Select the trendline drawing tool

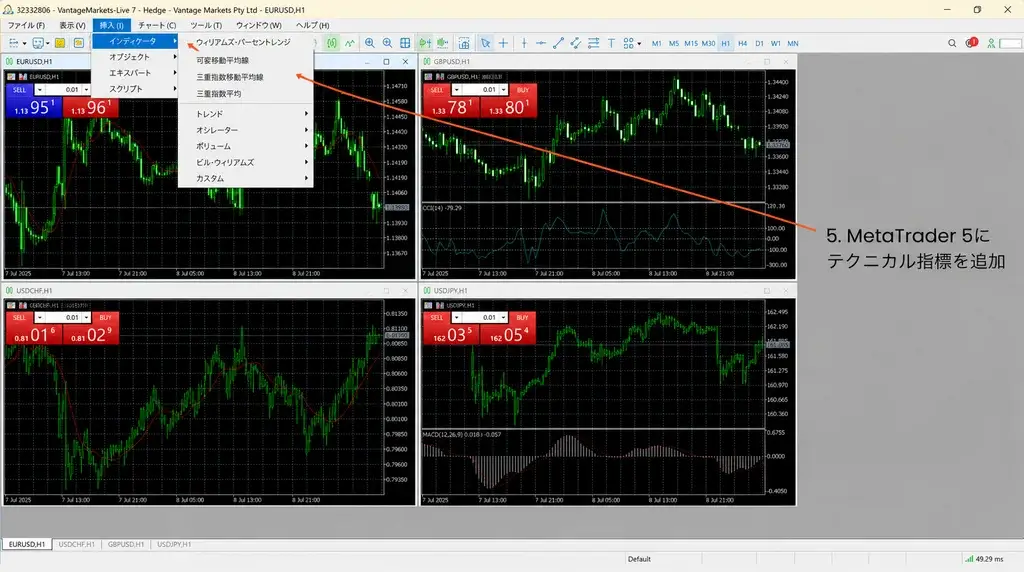[x=558, y=43]
